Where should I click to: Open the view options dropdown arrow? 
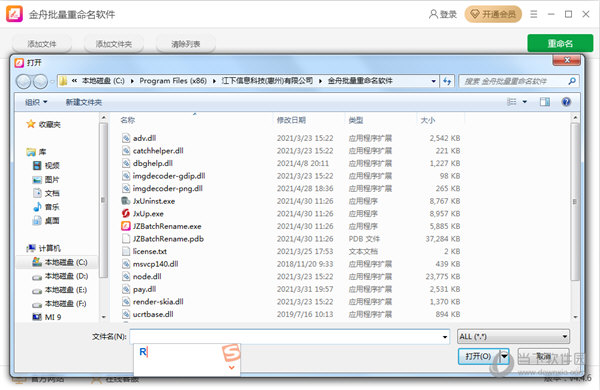pyautogui.click(x=525, y=102)
